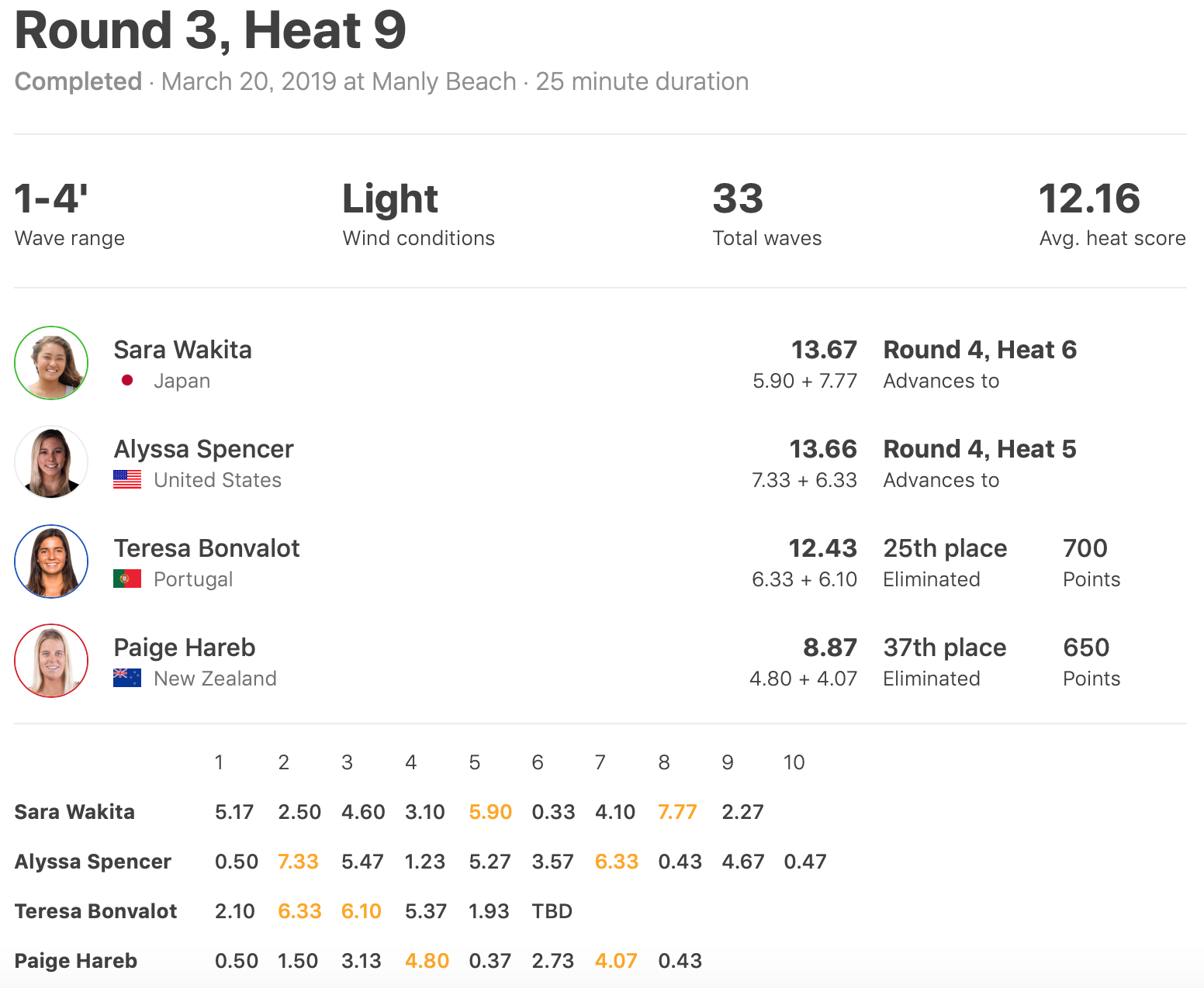Select Paige Hareb's name in results list
The image size is (1204, 988).
point(185,648)
